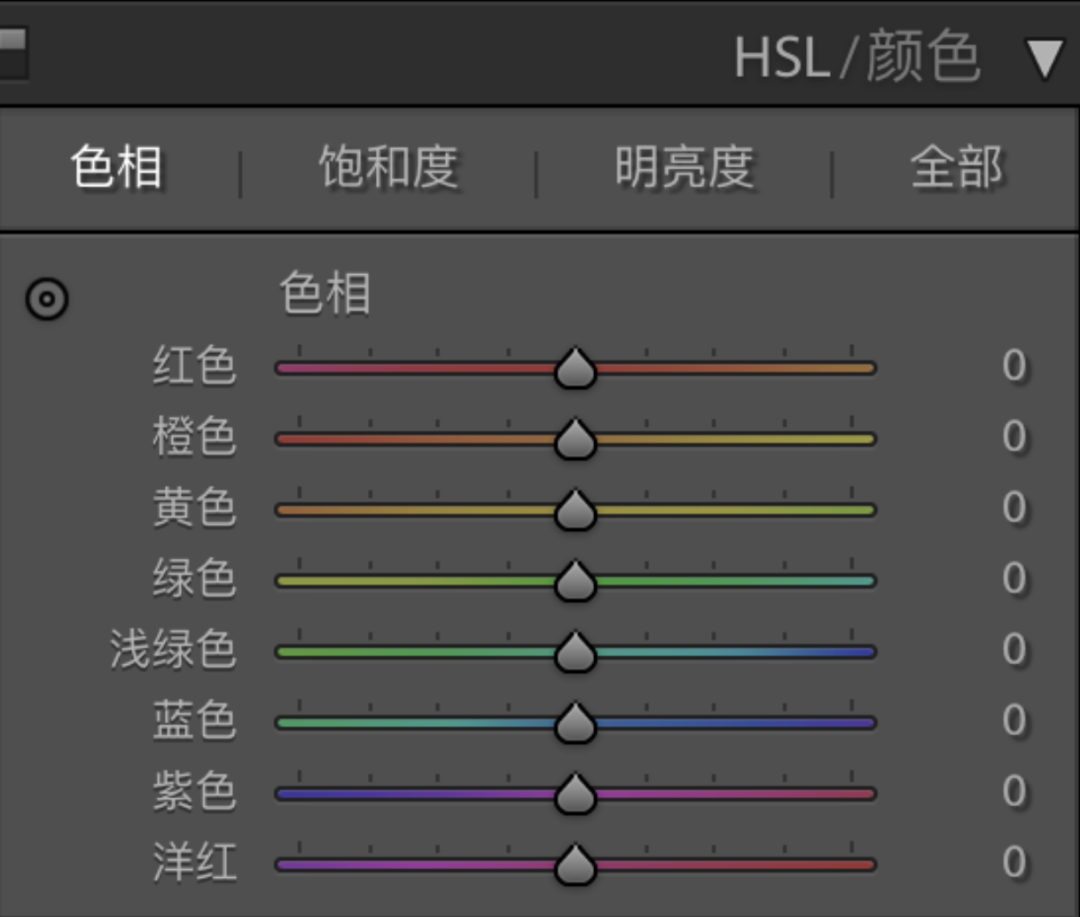Switch to the 饱和度 tab

388,167
